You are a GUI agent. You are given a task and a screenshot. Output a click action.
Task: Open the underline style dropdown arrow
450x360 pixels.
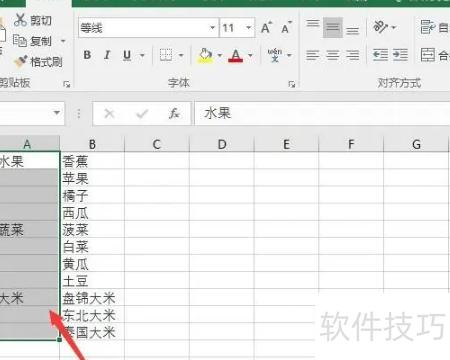click(142, 55)
